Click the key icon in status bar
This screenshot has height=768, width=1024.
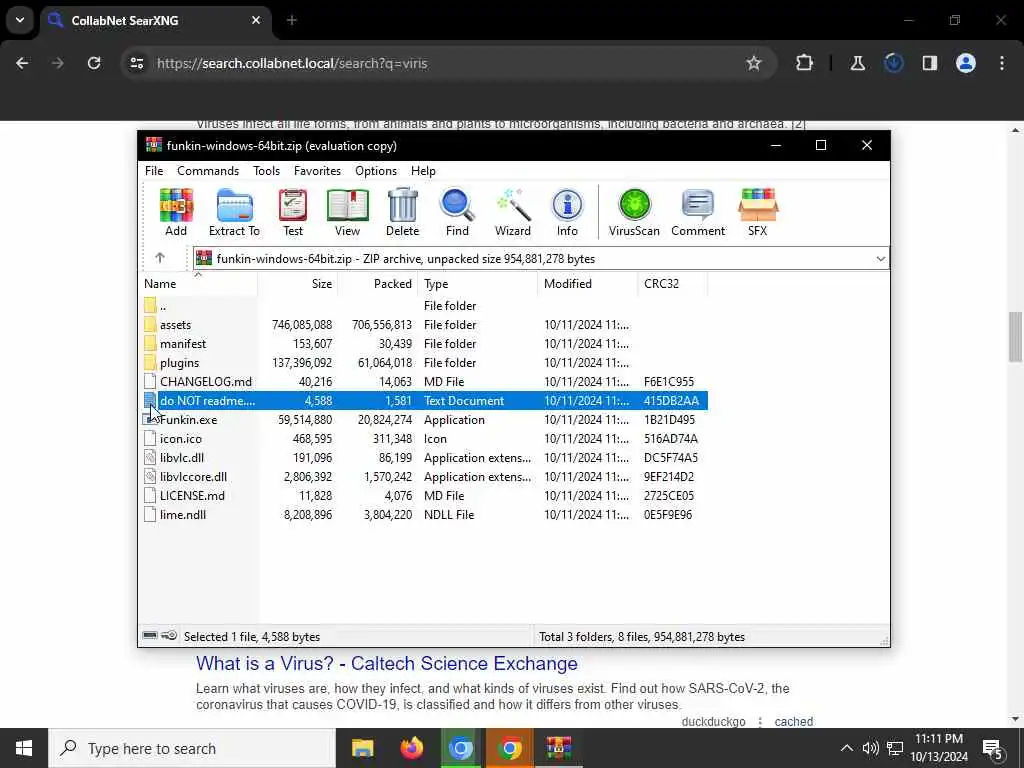pyautogui.click(x=169, y=635)
